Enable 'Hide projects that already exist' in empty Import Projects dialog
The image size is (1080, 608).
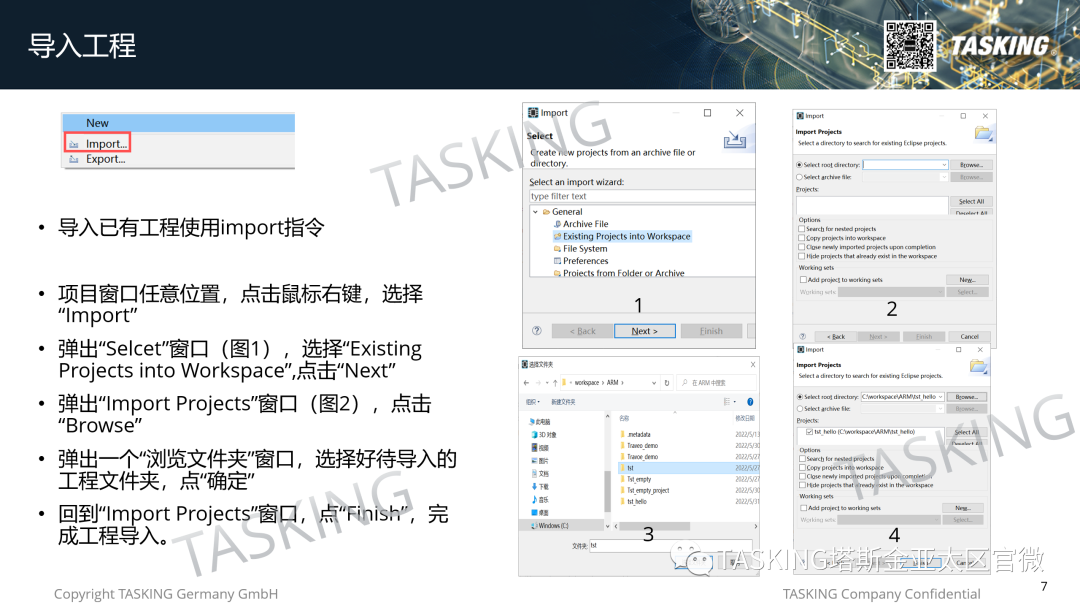point(802,255)
